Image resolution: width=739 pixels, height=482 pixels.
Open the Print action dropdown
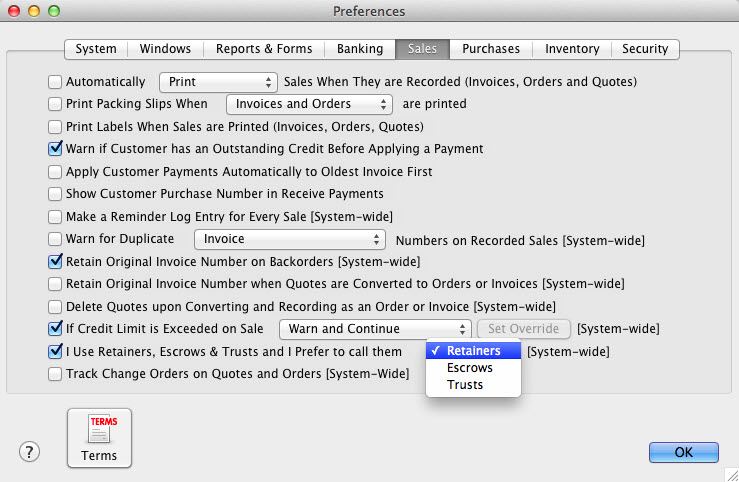218,82
